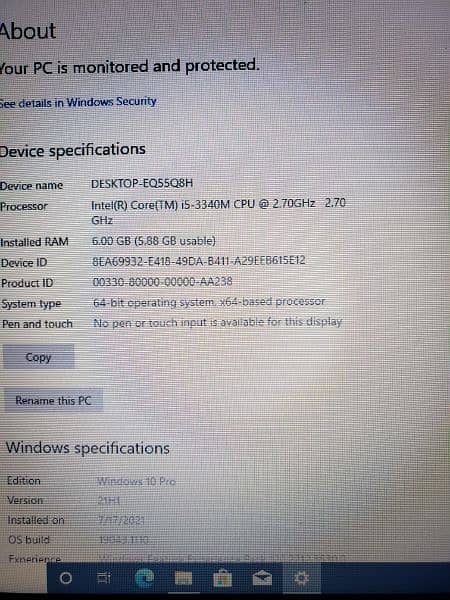Open Microsoft Store from the taskbar

click(x=223, y=578)
